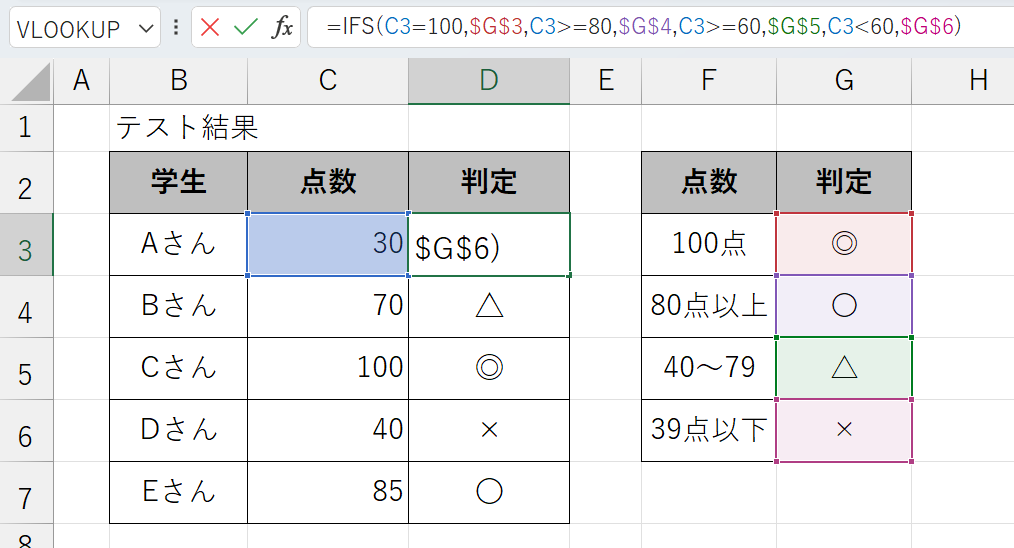Click the score cell showing 100

click(328, 369)
